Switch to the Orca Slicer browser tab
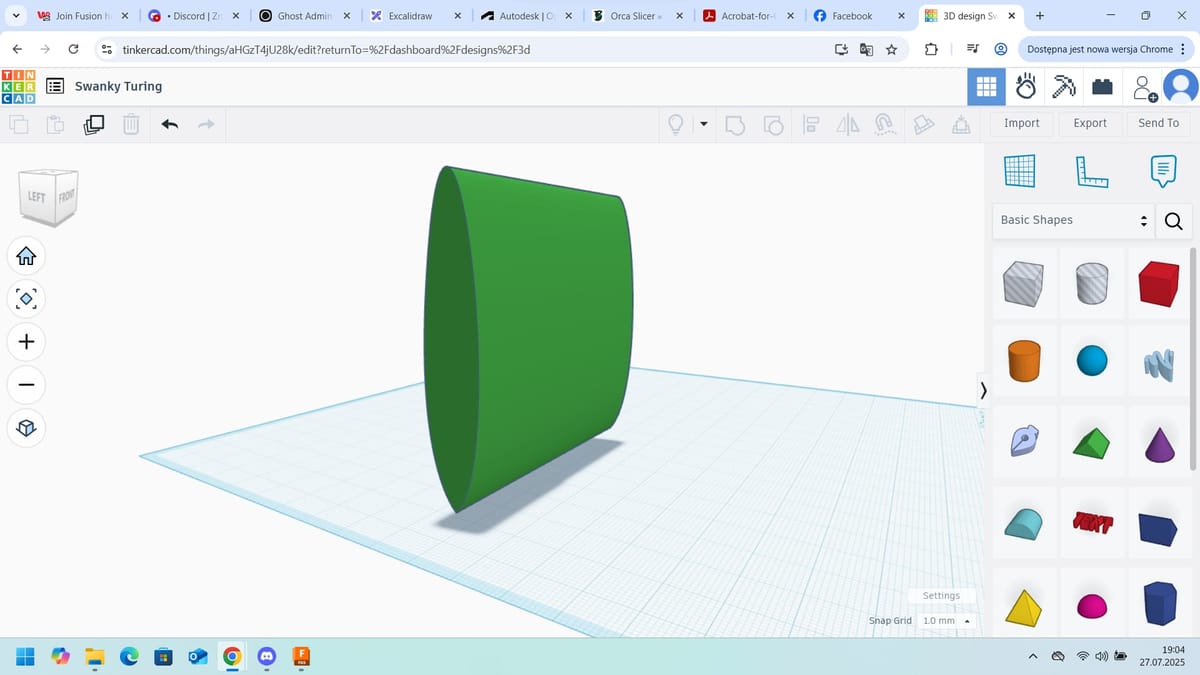Screen dimensions: 1200x675 click(636, 16)
